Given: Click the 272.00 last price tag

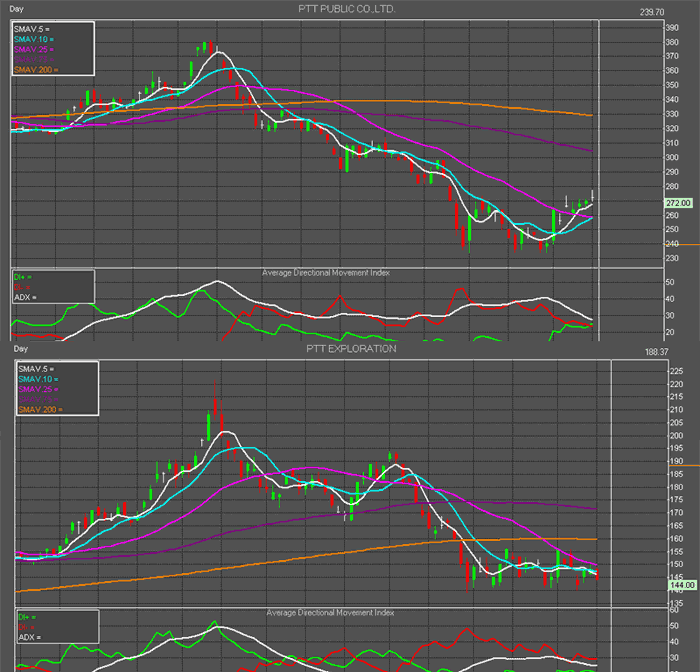Looking at the screenshot, I should (678, 203).
